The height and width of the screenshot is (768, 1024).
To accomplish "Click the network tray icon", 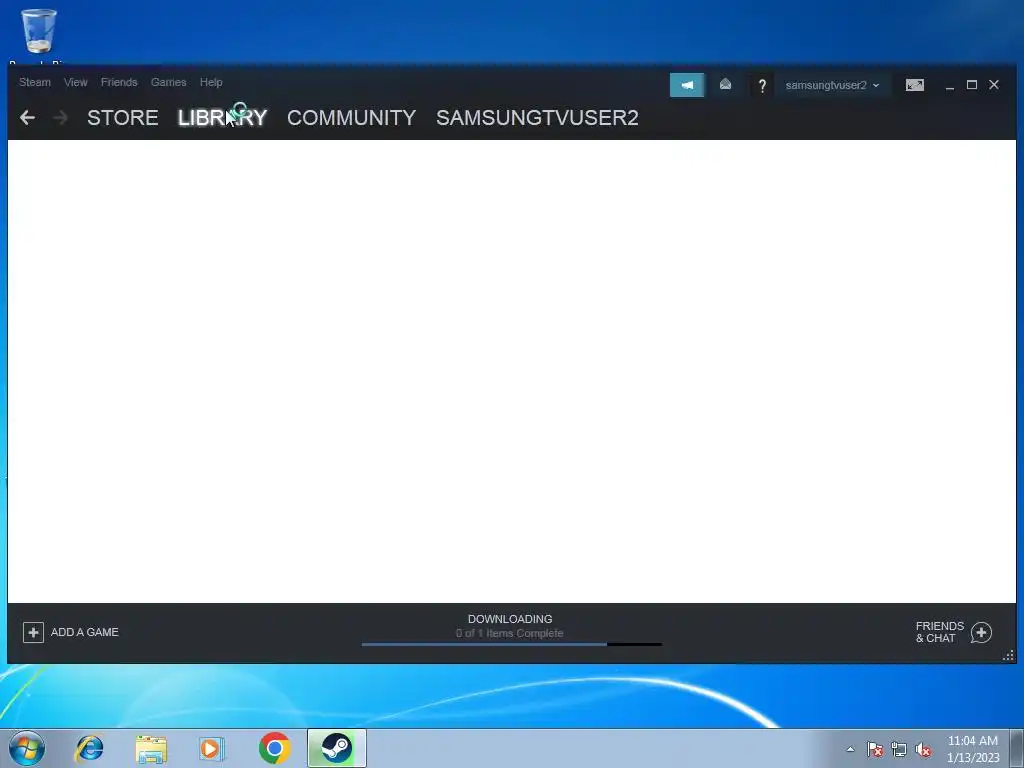I will (x=899, y=750).
